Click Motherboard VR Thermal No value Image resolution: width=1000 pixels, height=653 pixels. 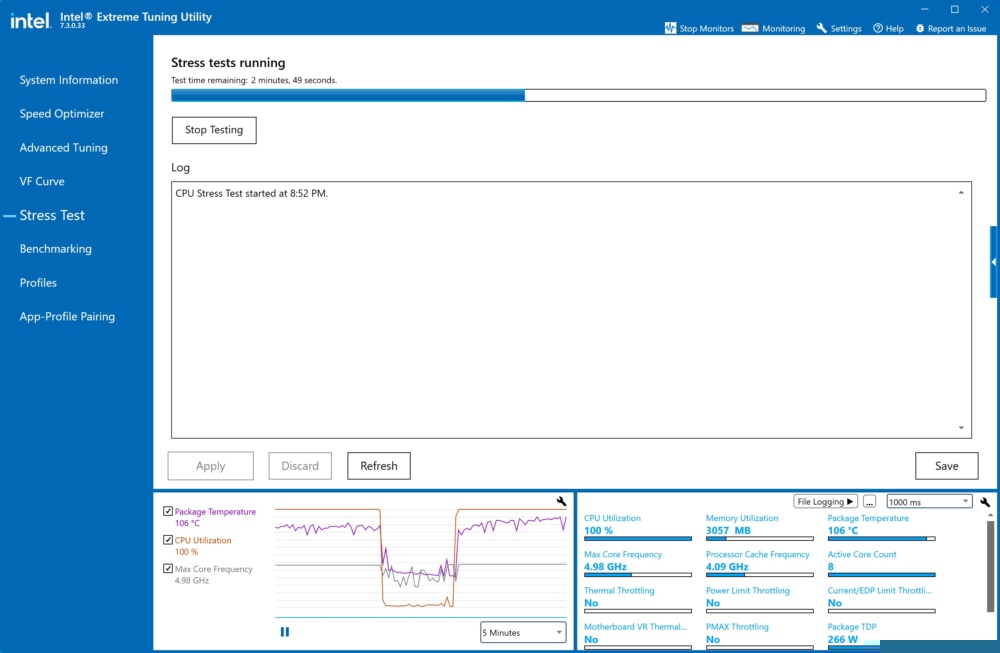591,639
